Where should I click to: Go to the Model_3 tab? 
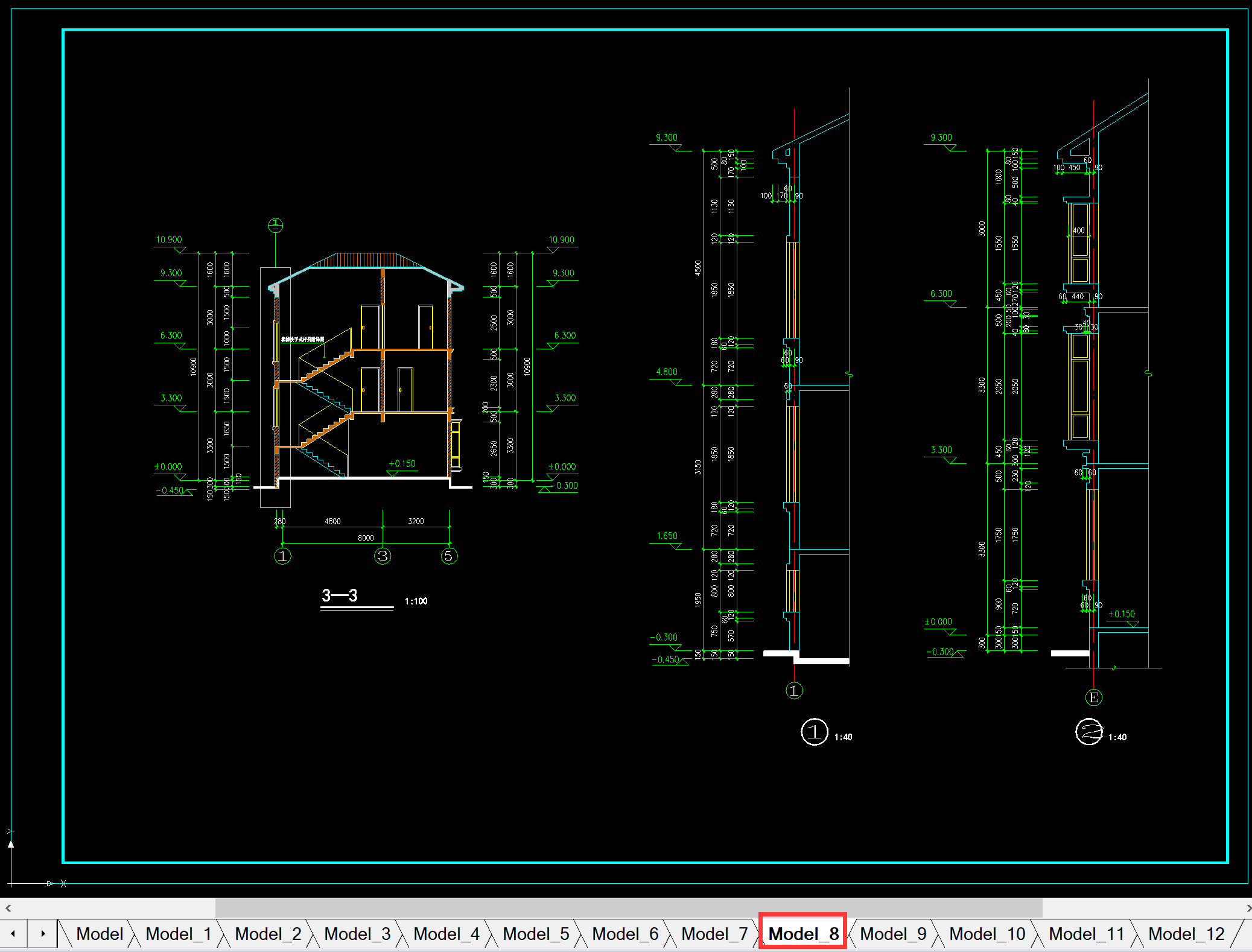pos(357,934)
